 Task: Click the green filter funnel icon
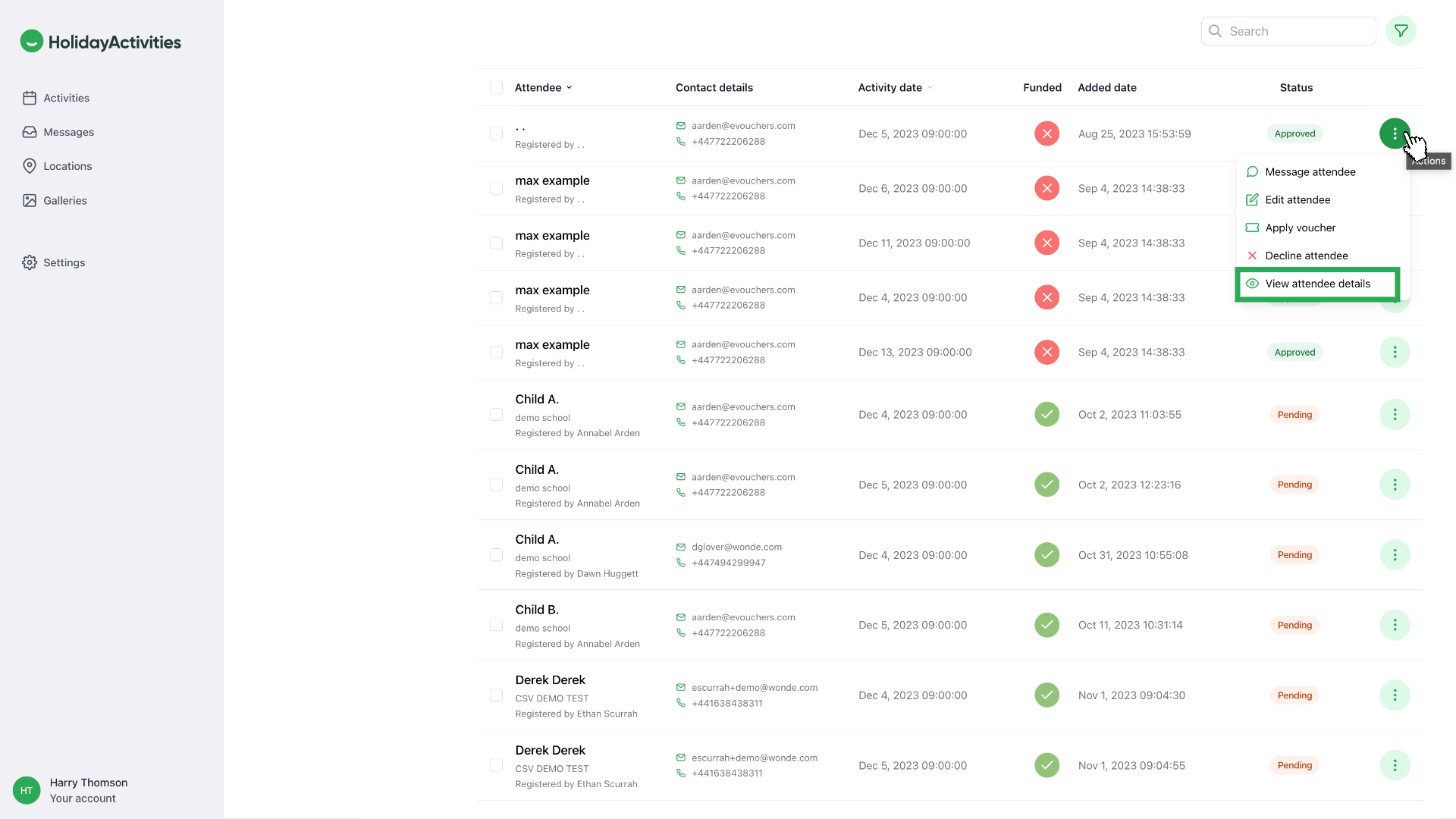[1401, 31]
